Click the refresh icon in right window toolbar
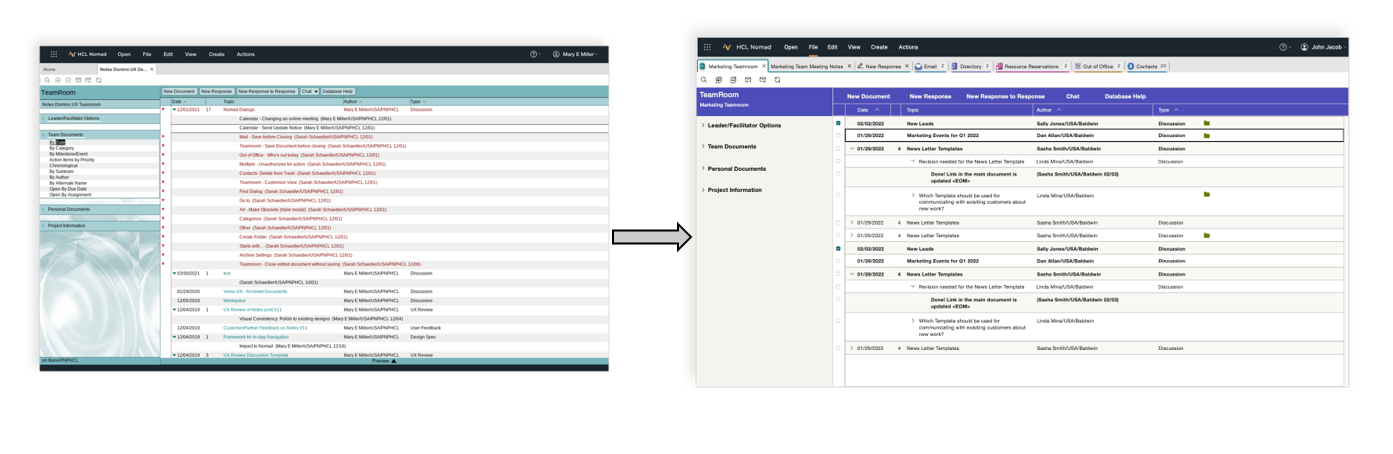 click(777, 80)
